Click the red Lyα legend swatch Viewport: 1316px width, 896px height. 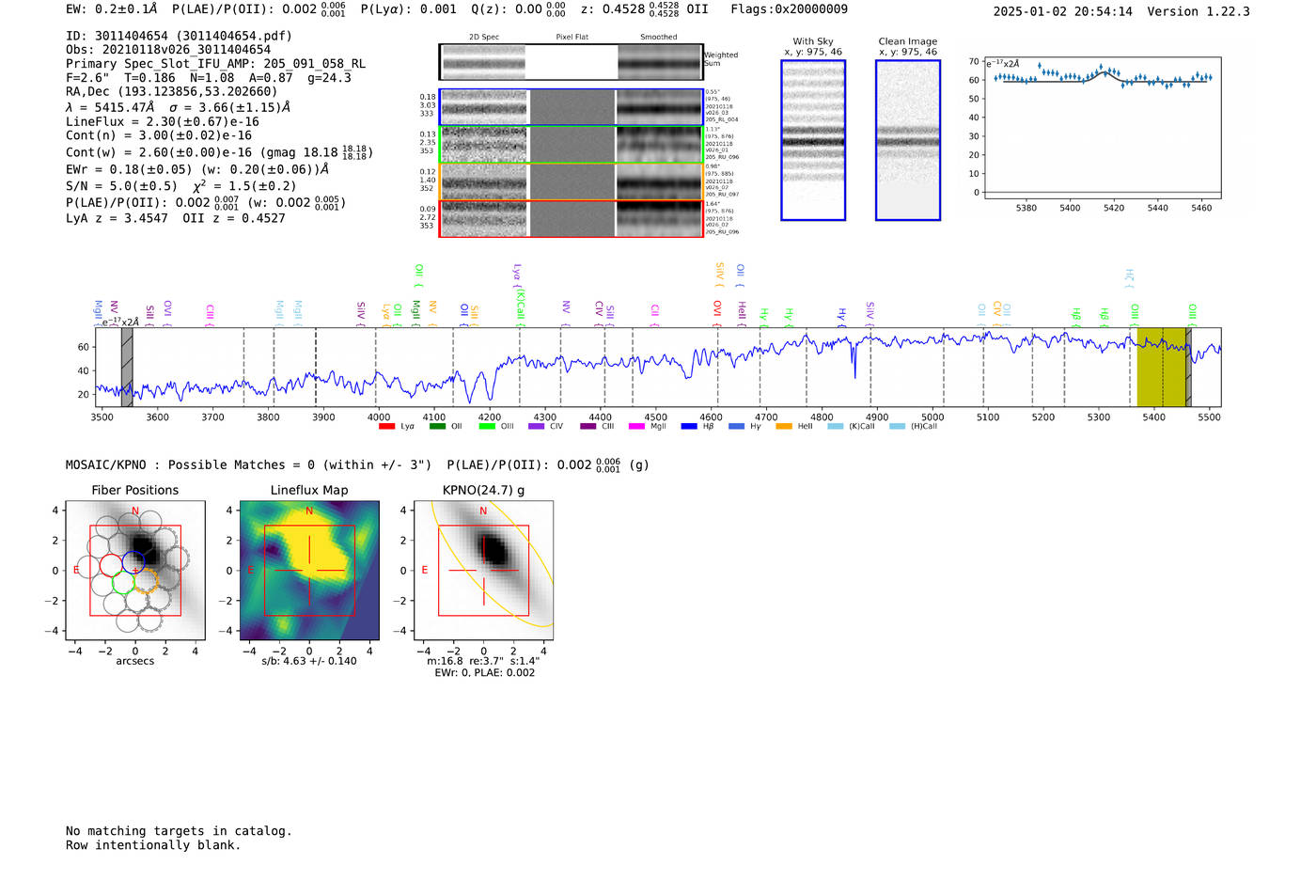(x=386, y=427)
